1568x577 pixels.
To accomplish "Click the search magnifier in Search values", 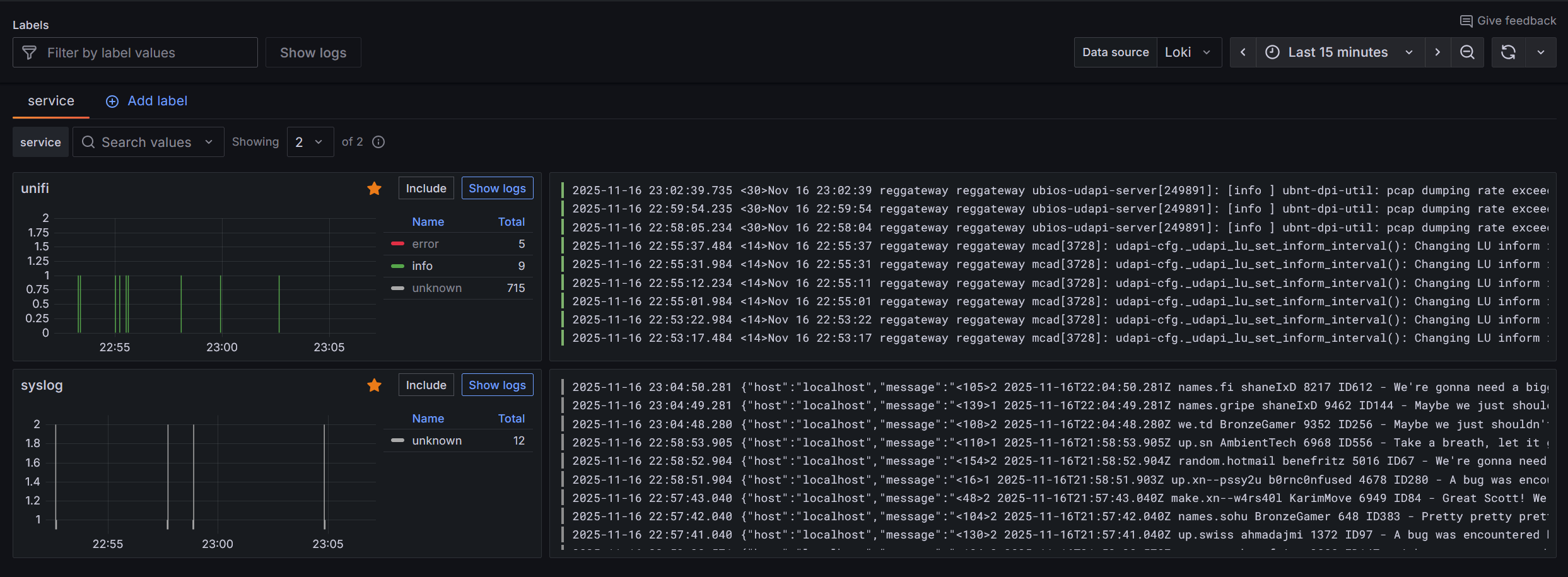I will pos(88,142).
